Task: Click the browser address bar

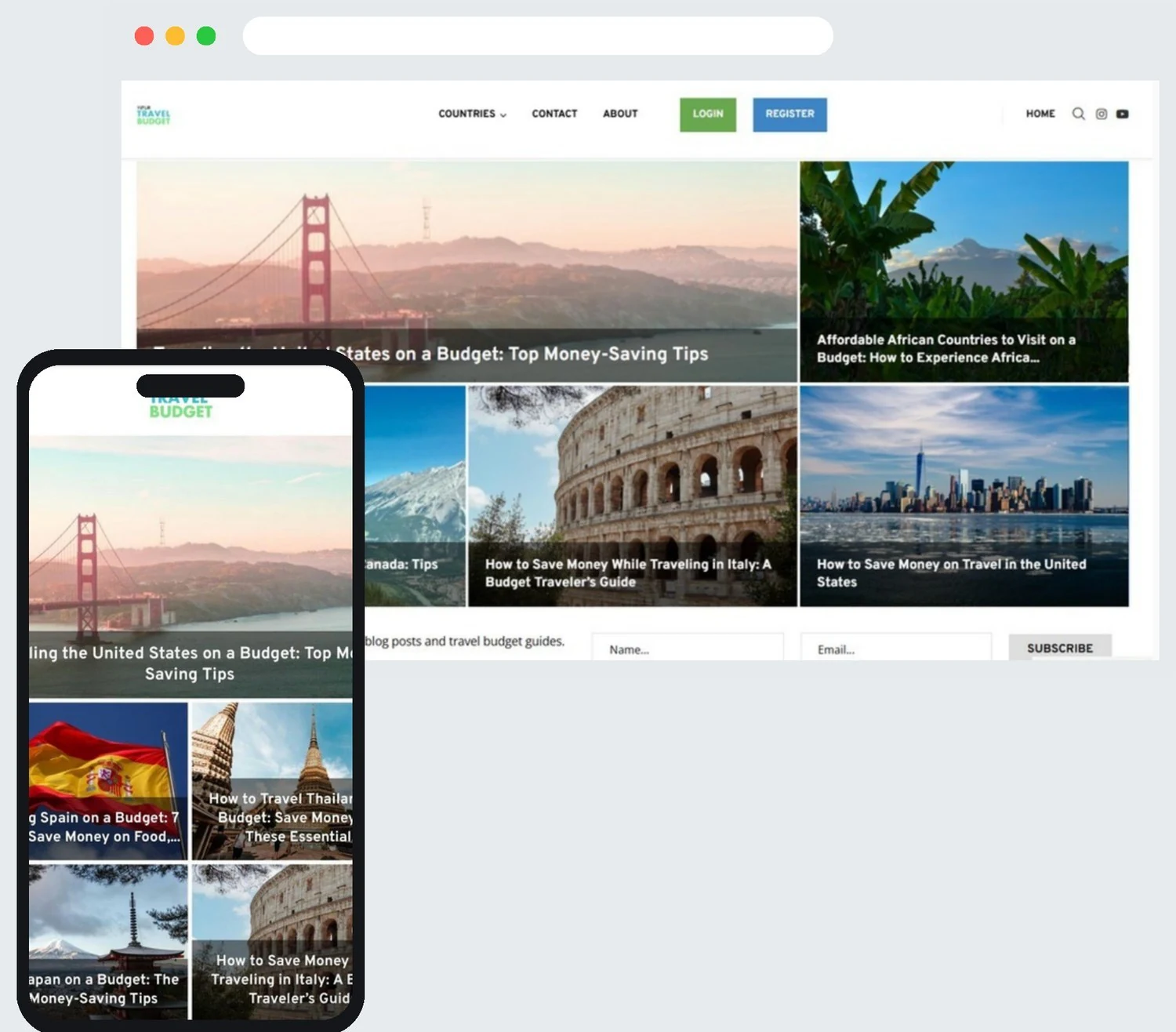Action: pyautogui.click(x=538, y=36)
